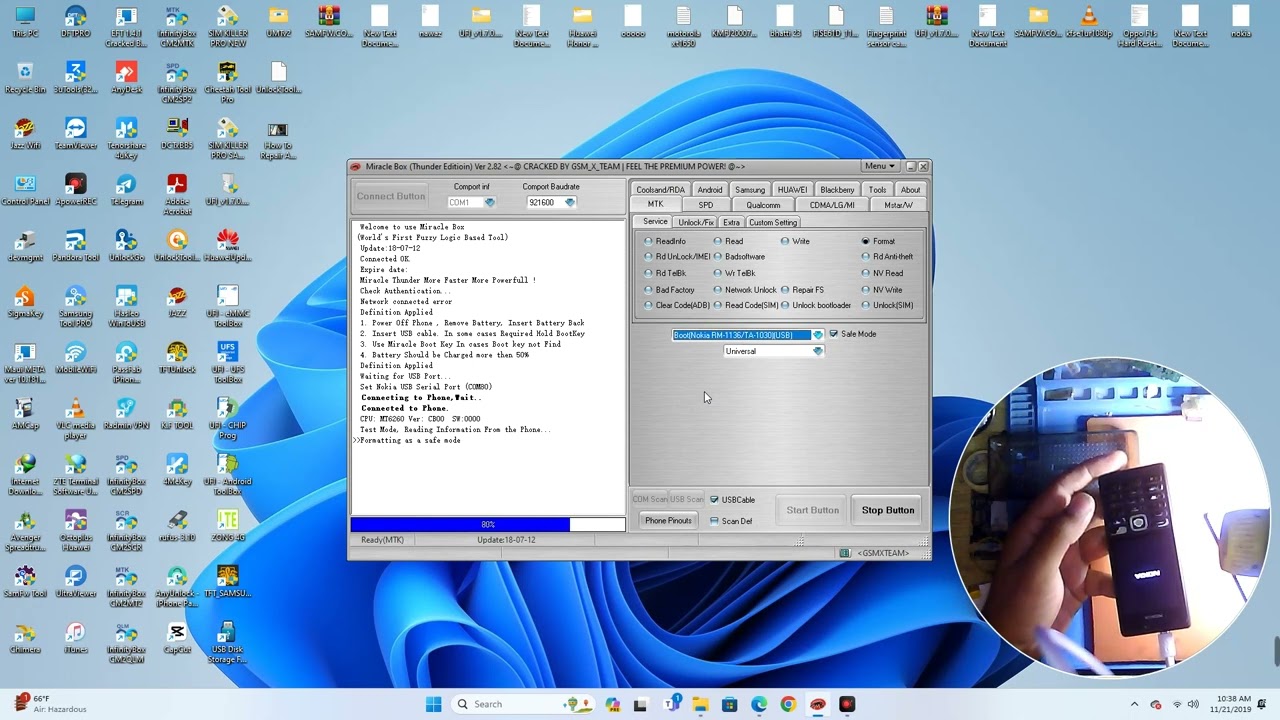1280x720 pixels.
Task: Click the Connect Button
Action: coord(391,197)
